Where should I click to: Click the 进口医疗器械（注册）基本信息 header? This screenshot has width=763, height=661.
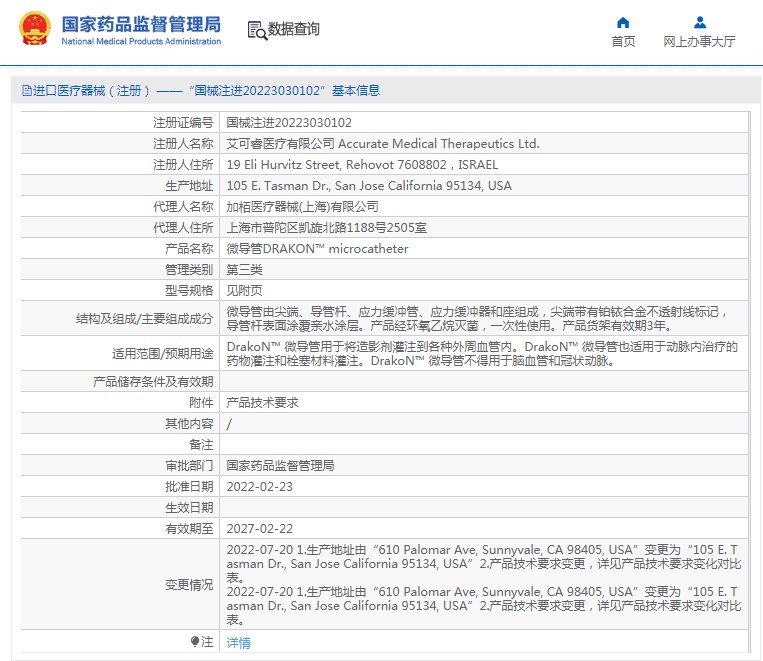201,91
